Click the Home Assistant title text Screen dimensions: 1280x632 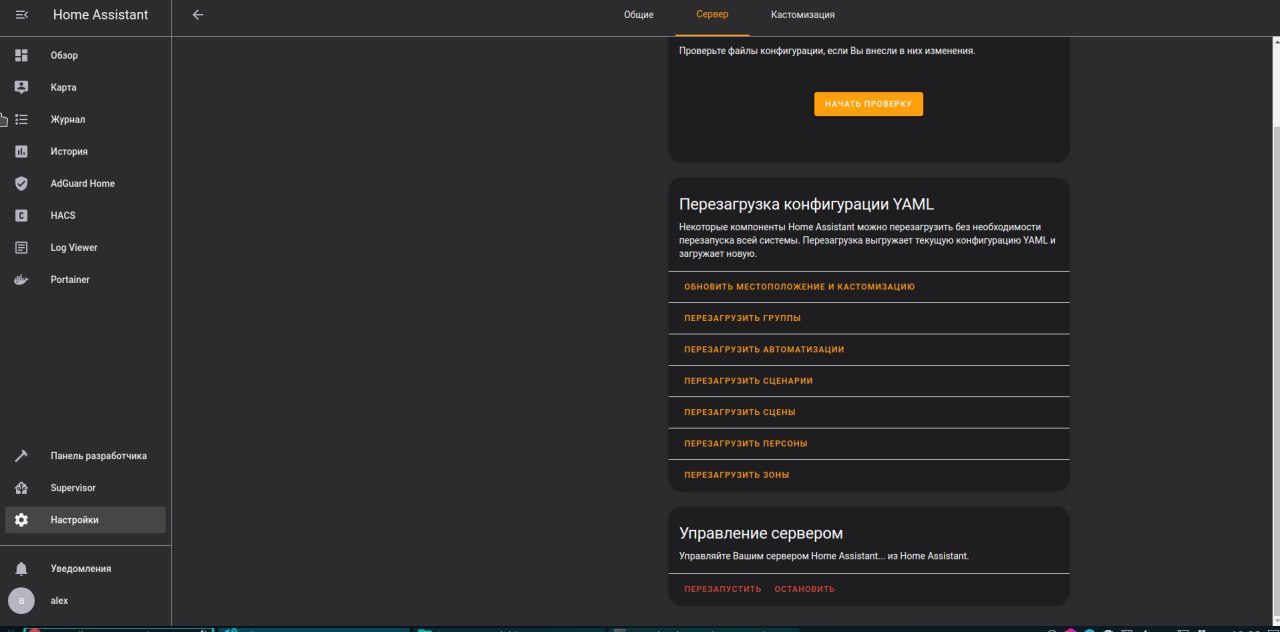[100, 15]
